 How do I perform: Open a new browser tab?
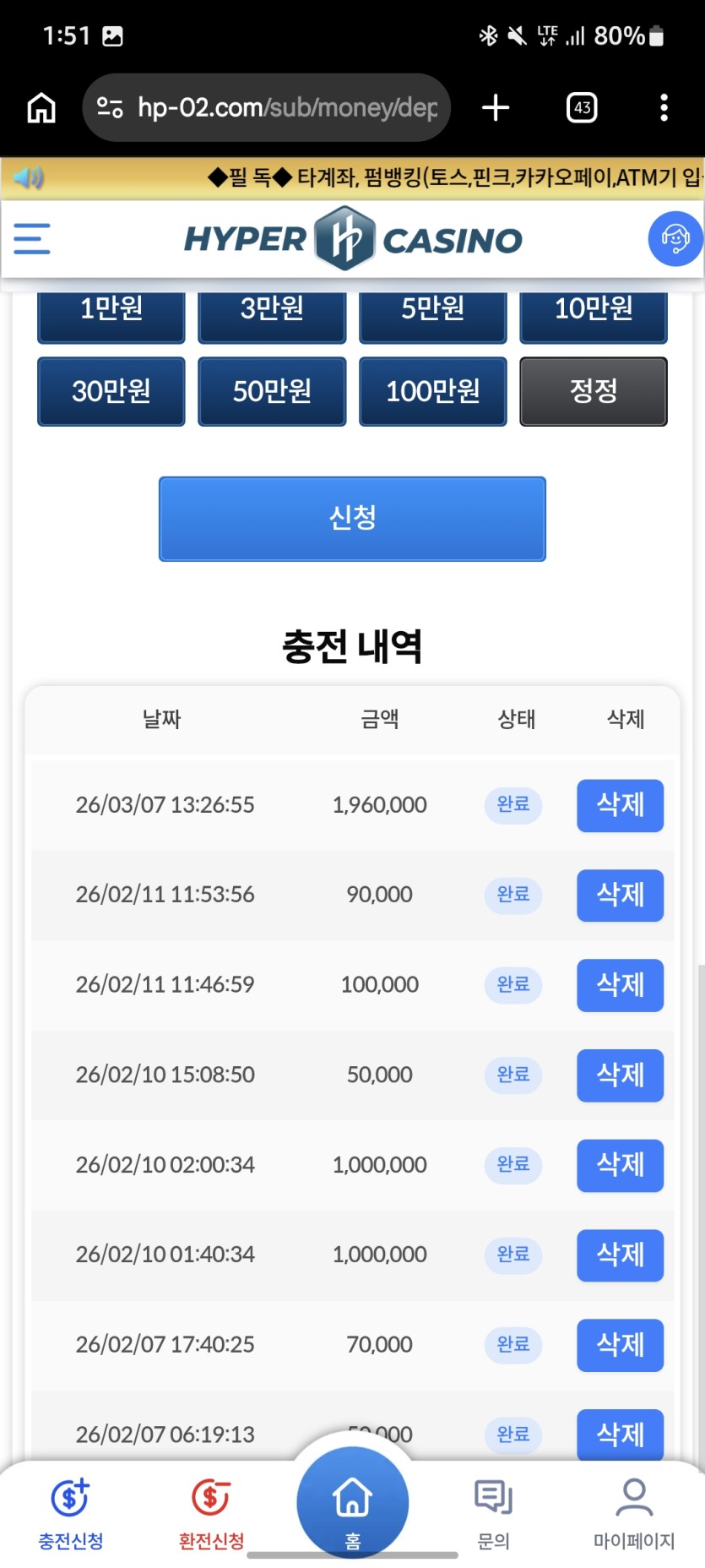click(x=496, y=108)
